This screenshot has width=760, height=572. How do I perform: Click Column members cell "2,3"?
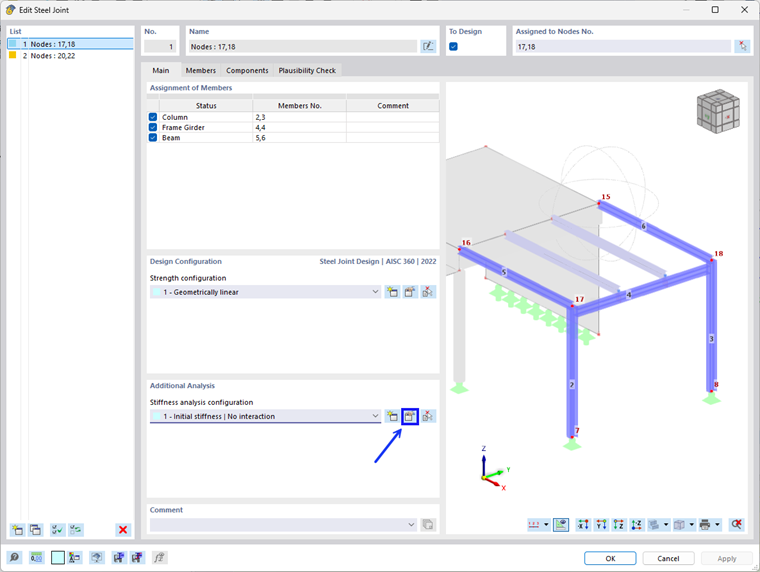[x=300, y=117]
